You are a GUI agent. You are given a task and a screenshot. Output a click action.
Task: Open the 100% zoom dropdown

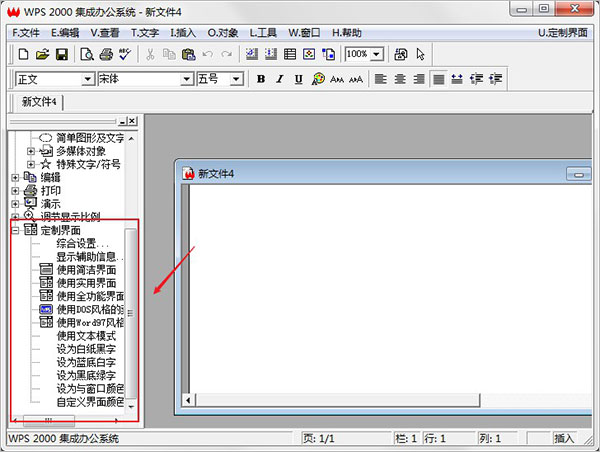(377, 54)
